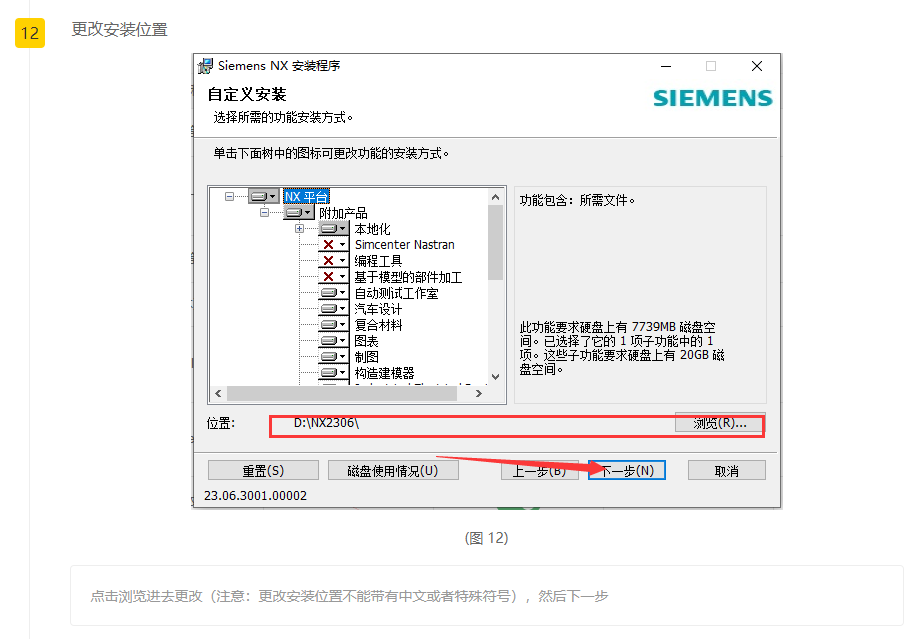Cancel setup with the 取消 button
915x639 pixels.
727,470
